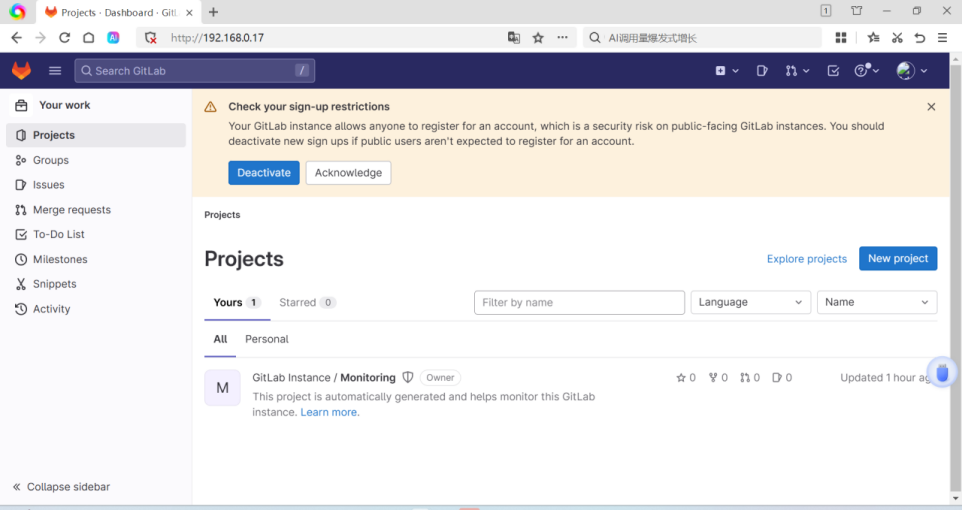Click the GitLab fox logo

[x=21, y=71]
